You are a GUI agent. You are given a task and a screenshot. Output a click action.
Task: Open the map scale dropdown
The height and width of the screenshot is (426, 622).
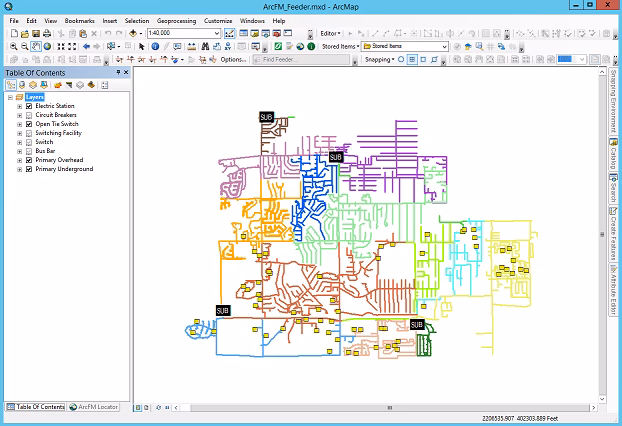tap(217, 33)
